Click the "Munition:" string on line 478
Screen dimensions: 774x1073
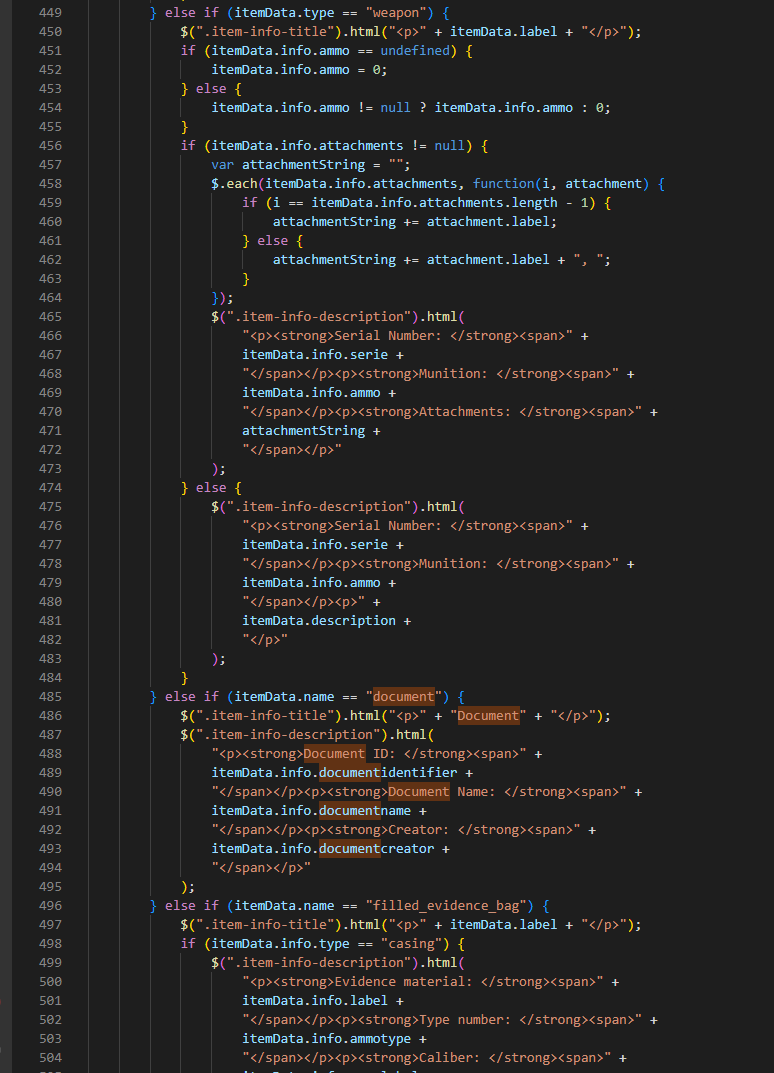tap(453, 564)
